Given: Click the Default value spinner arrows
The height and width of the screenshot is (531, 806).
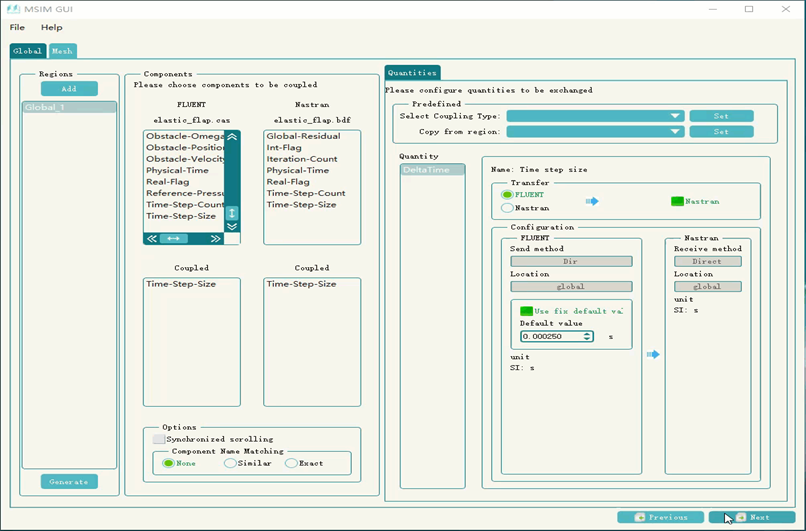Looking at the screenshot, I should 588,337.
